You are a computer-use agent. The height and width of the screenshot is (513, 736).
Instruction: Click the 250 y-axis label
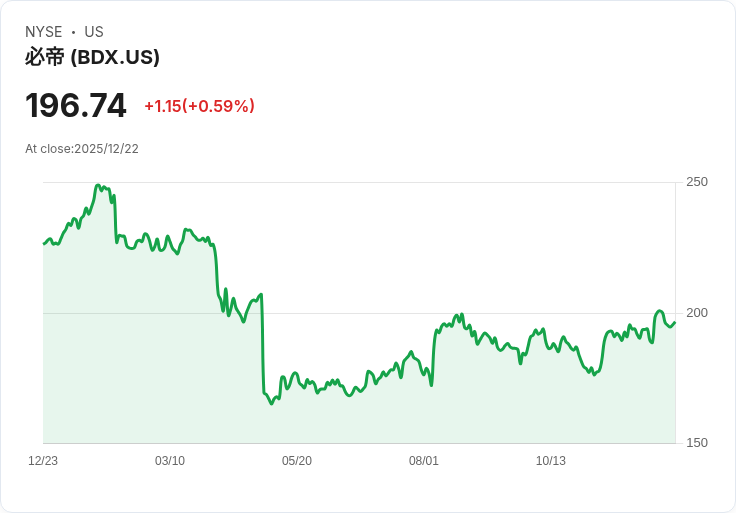pyautogui.click(x=696, y=182)
